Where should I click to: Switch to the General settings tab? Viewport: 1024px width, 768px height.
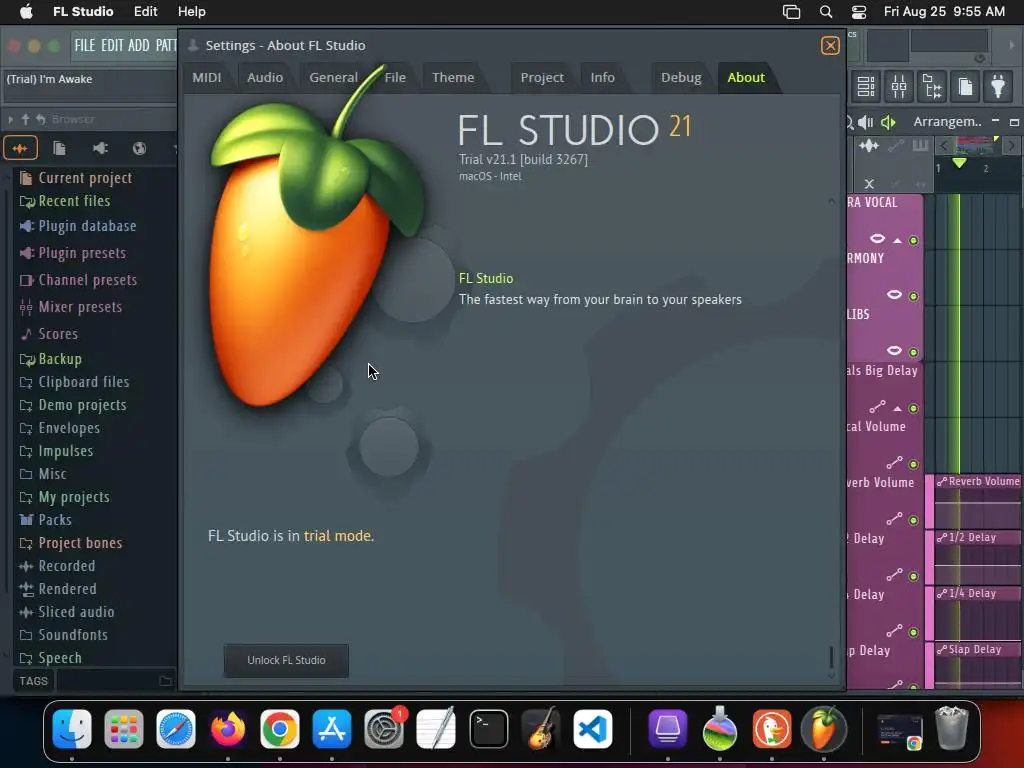(x=334, y=78)
